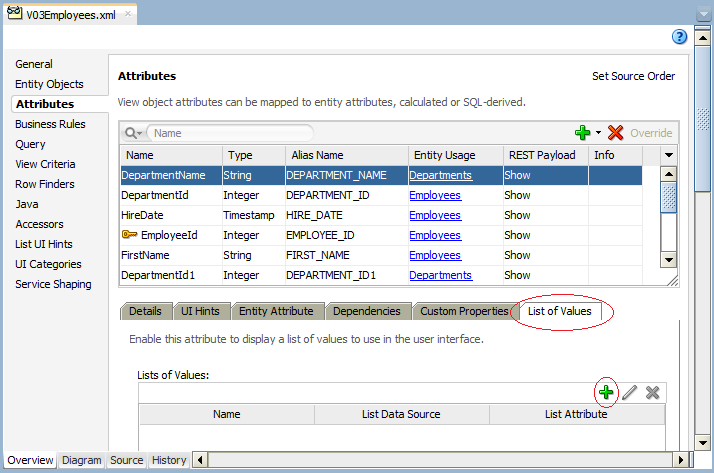Image resolution: width=714 pixels, height=473 pixels.
Task: Sort by the Type column header
Action: coord(254,155)
